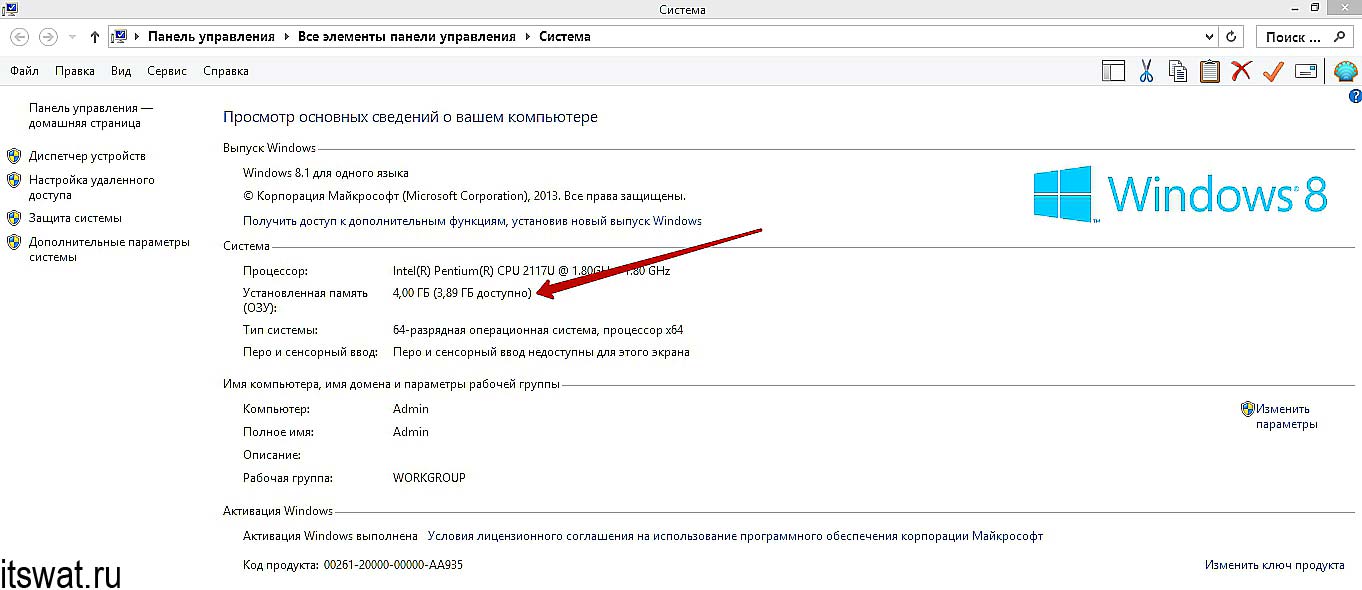Open Настройка удаленного доступа link
1362x590 pixels.
91,188
